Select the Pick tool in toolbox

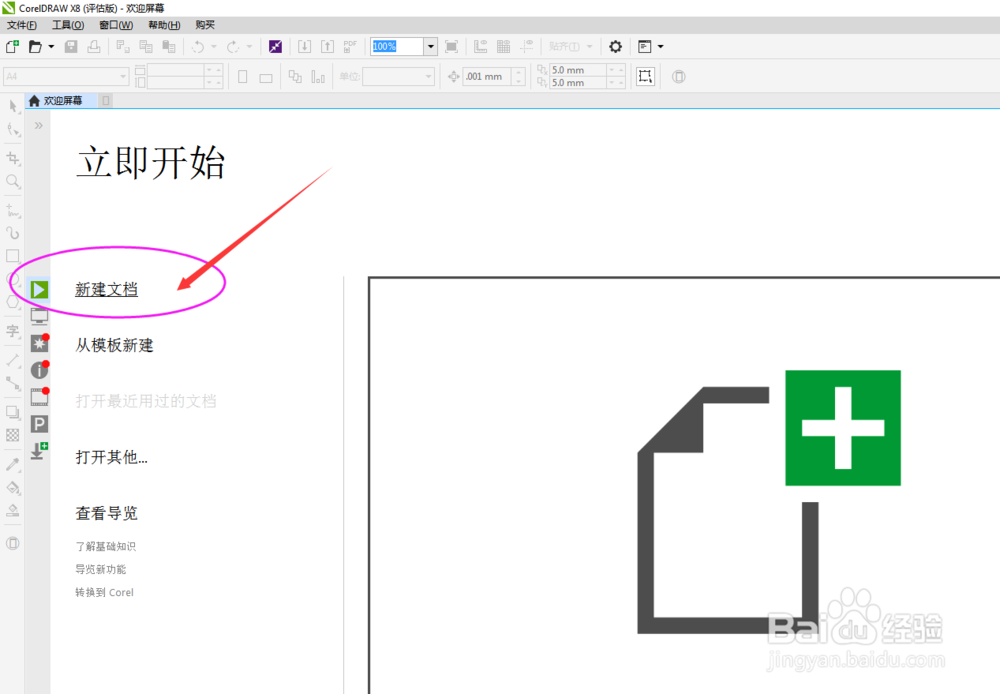tap(13, 107)
